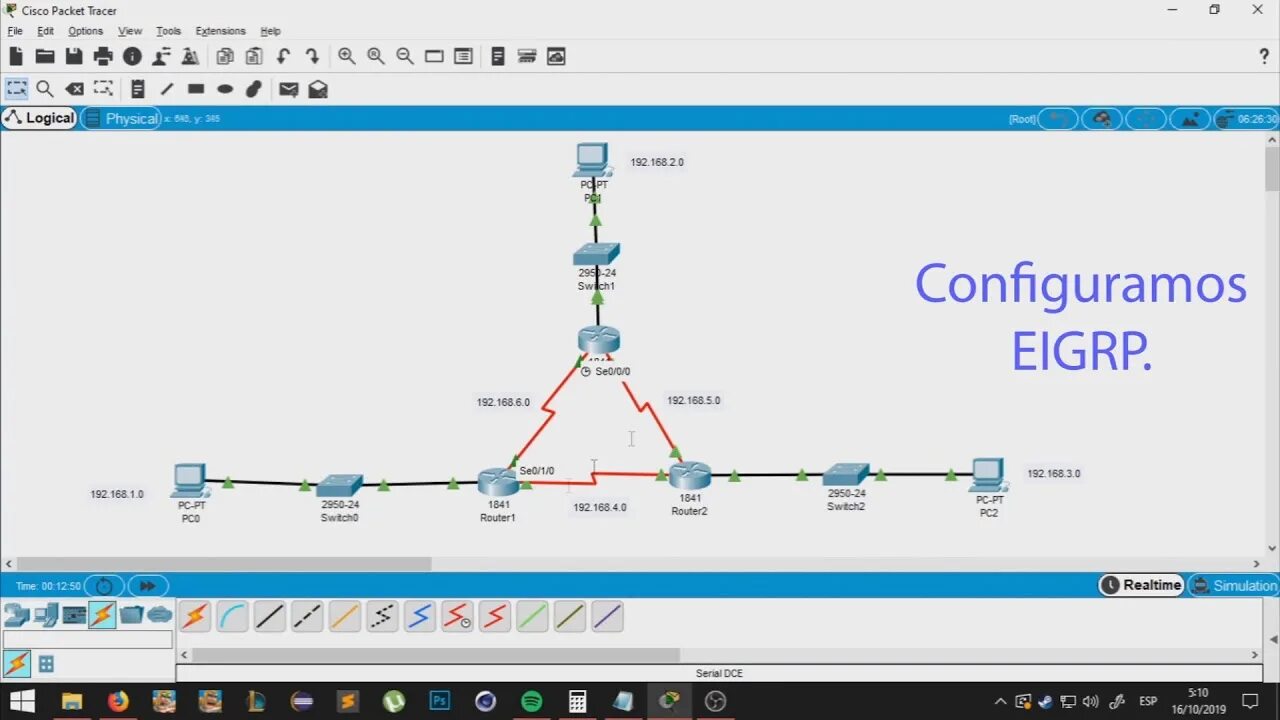Zoom out of the workspace
Screen dimensions: 1280x720
point(405,56)
